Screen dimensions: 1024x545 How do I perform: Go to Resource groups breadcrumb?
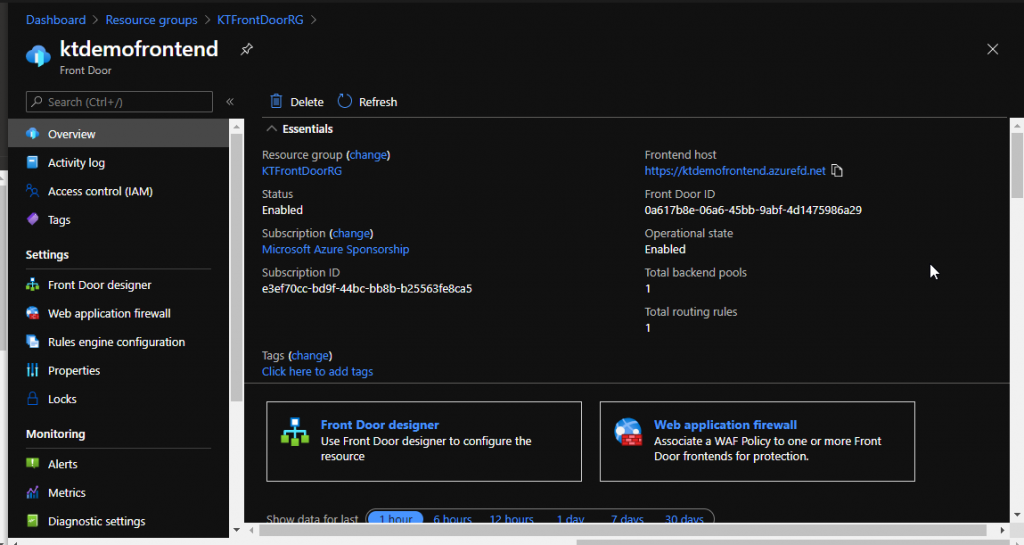tap(152, 20)
